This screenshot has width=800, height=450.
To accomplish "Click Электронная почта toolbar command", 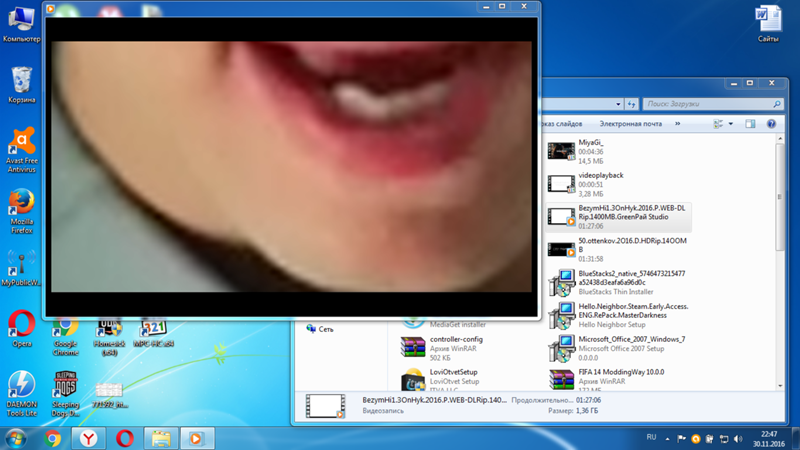I will (x=631, y=123).
